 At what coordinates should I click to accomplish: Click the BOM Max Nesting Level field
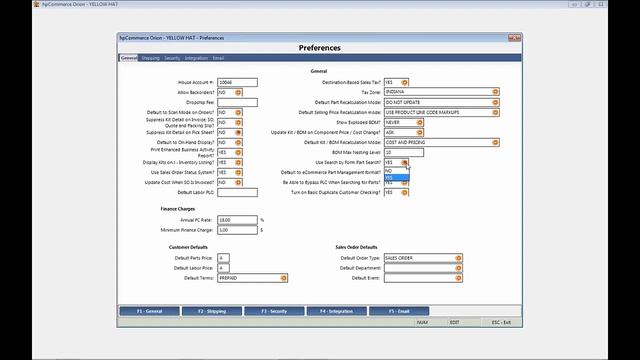(x=404, y=153)
